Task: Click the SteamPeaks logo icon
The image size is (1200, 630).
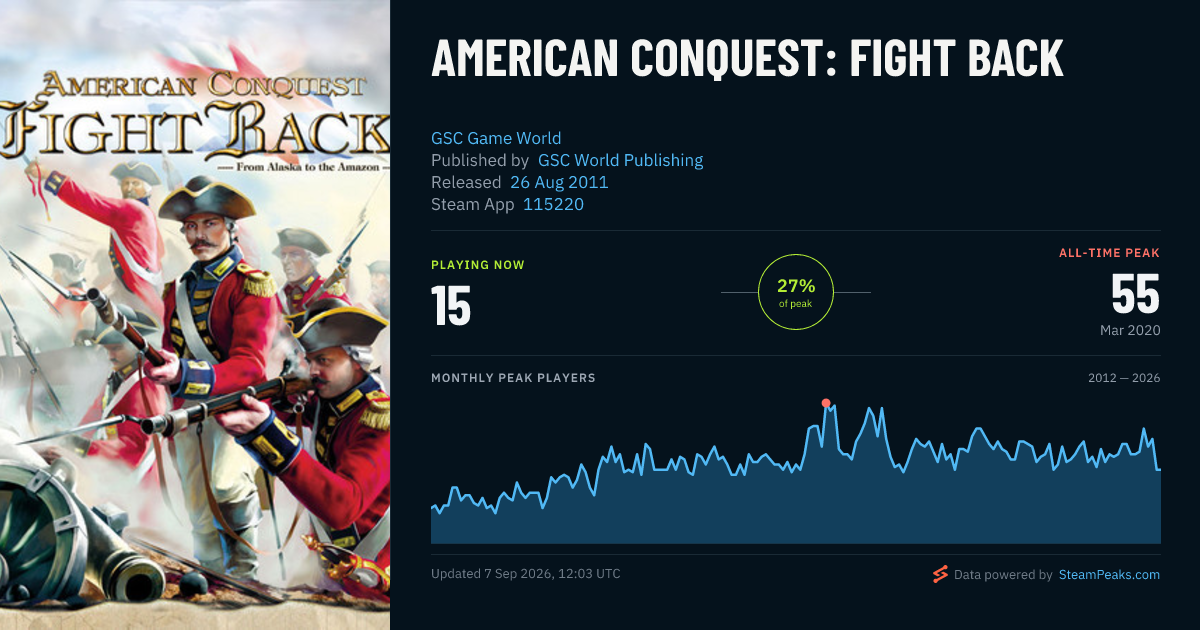Action: coord(939,574)
